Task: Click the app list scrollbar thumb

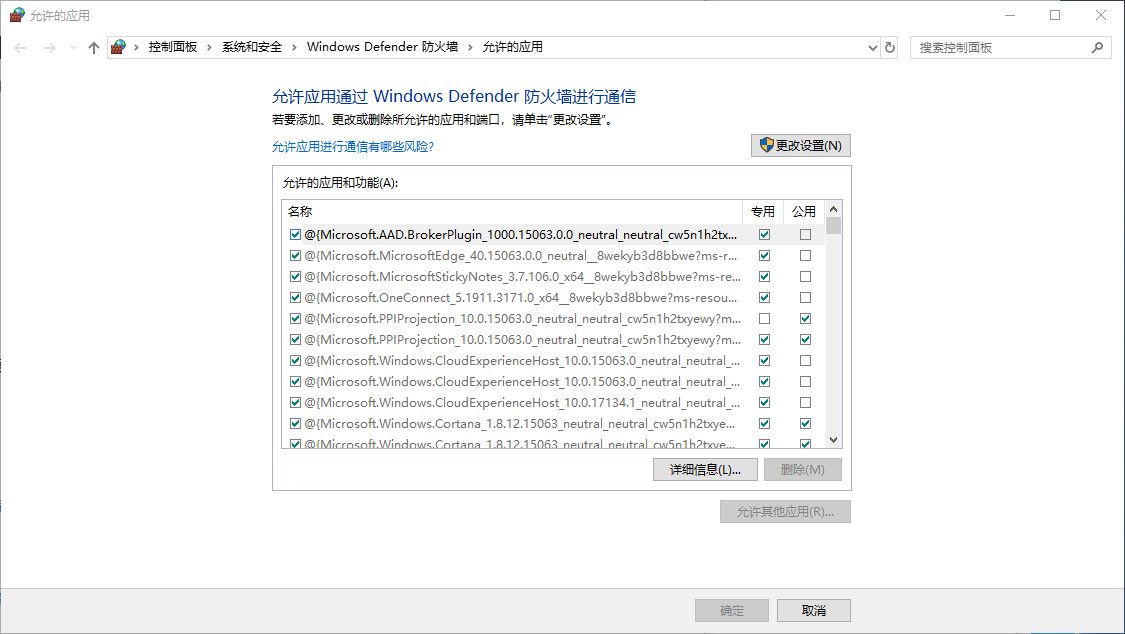Action: click(x=833, y=227)
